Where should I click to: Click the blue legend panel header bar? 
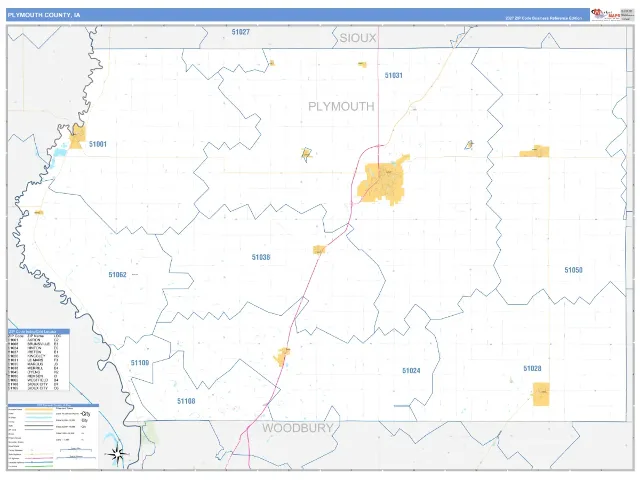coord(53,405)
